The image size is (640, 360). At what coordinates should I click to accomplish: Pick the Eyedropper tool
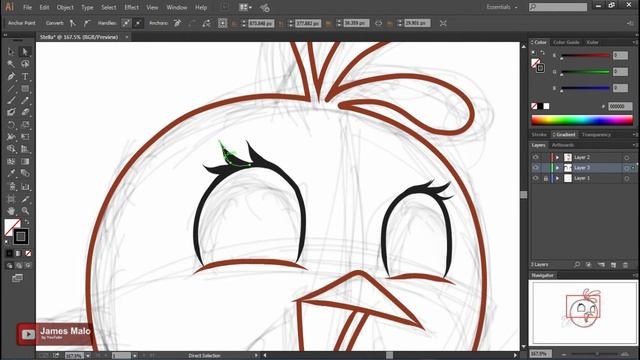coord(11,173)
